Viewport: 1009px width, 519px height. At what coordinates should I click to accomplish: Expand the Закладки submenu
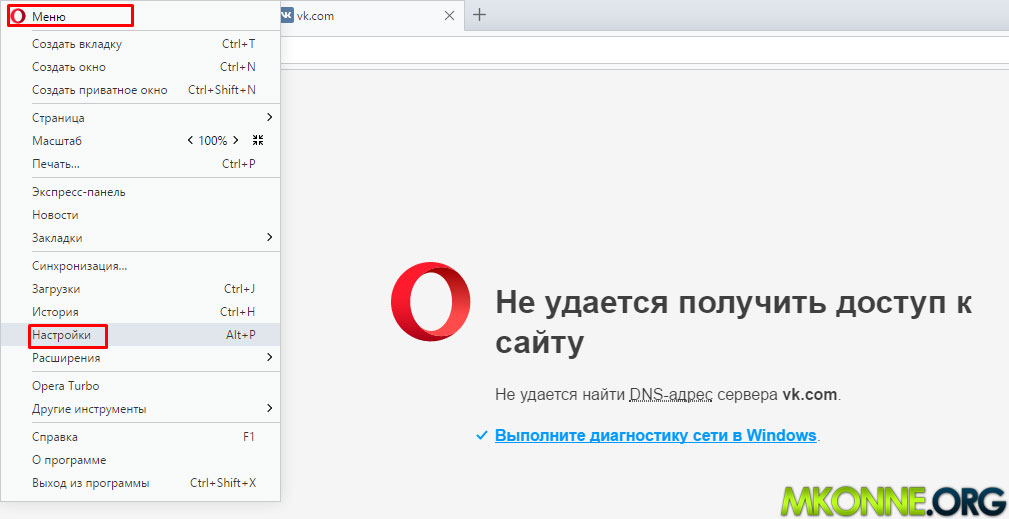click(140, 238)
